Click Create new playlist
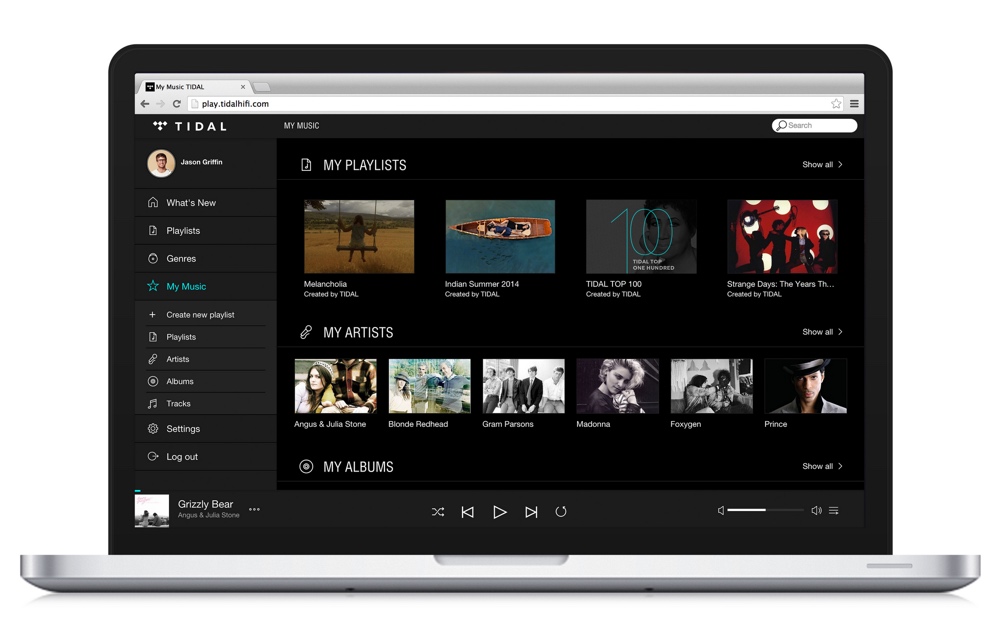 (200, 315)
